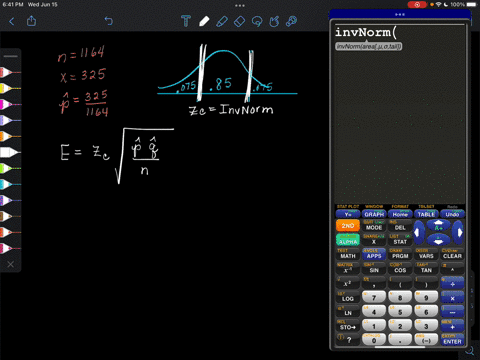Tap the number 0 key

[374, 340]
